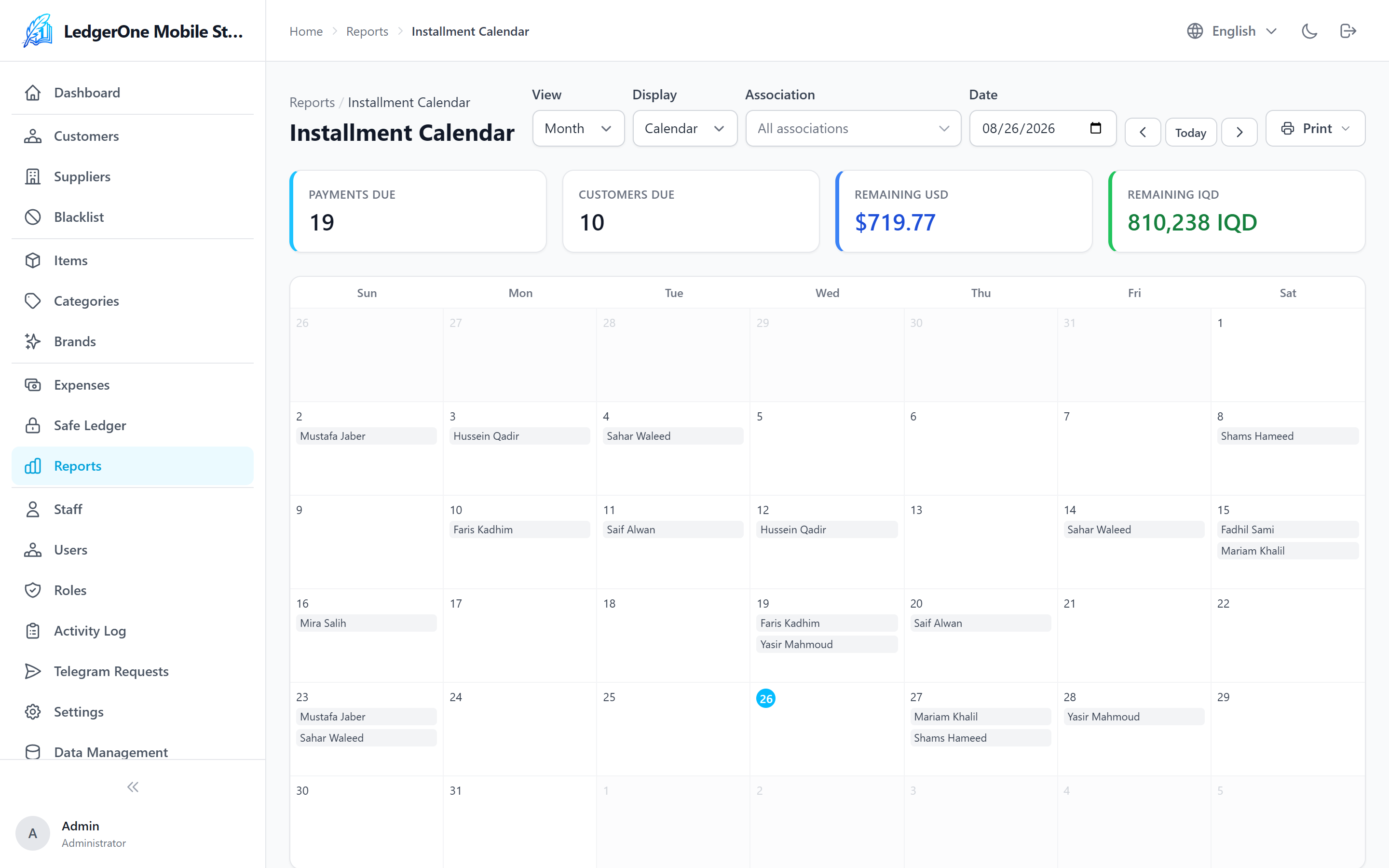Click the Blacklist ban icon
Screen dimensions: 1389x868
33,217
